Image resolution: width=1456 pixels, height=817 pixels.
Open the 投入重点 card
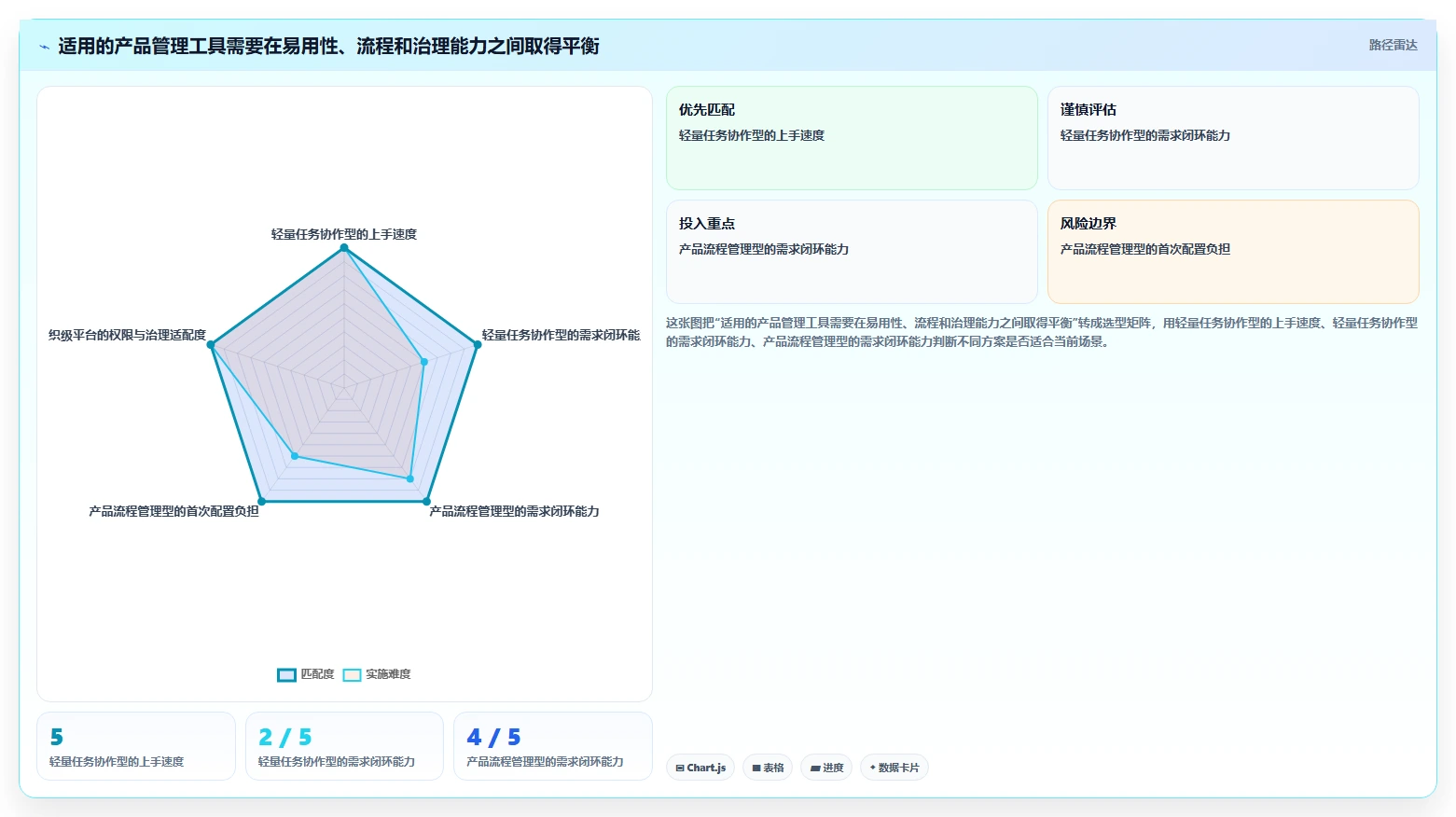(852, 252)
